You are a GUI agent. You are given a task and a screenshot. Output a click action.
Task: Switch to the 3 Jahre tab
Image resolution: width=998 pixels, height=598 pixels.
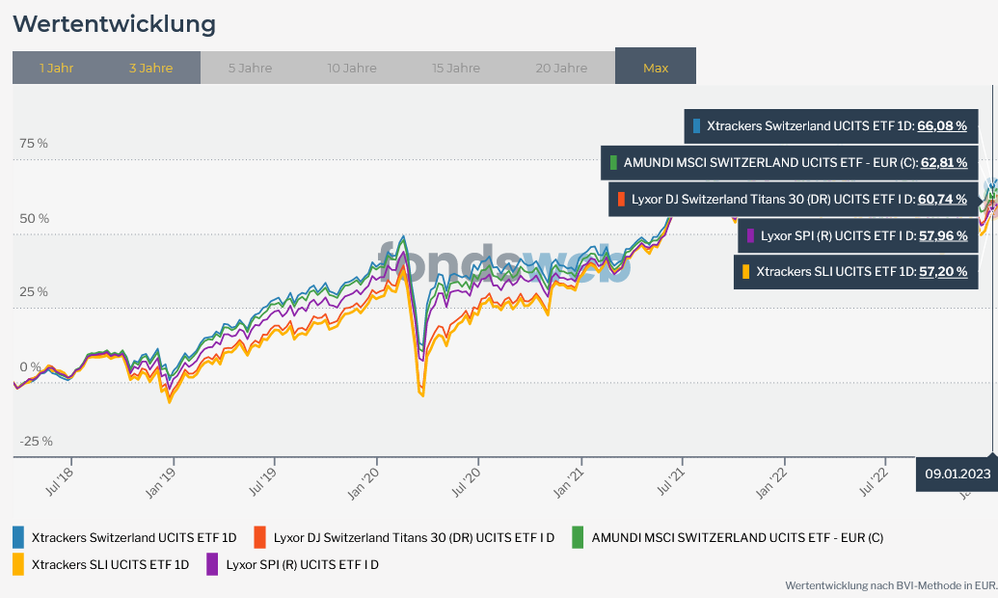pyautogui.click(x=151, y=68)
